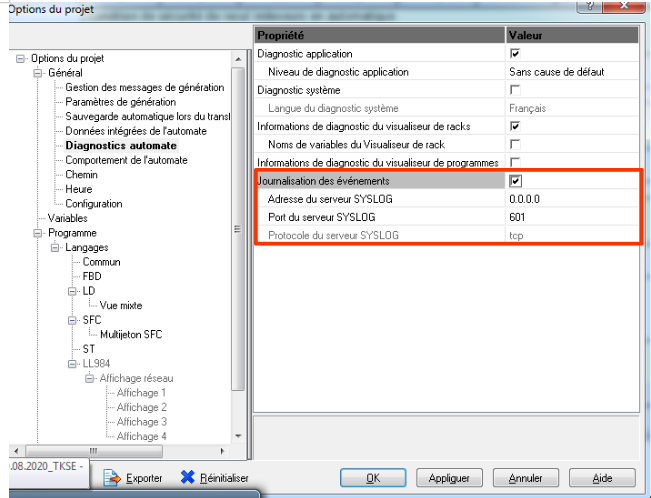The image size is (651, 498).
Task: Select Variables tree item
Action: [68, 218]
